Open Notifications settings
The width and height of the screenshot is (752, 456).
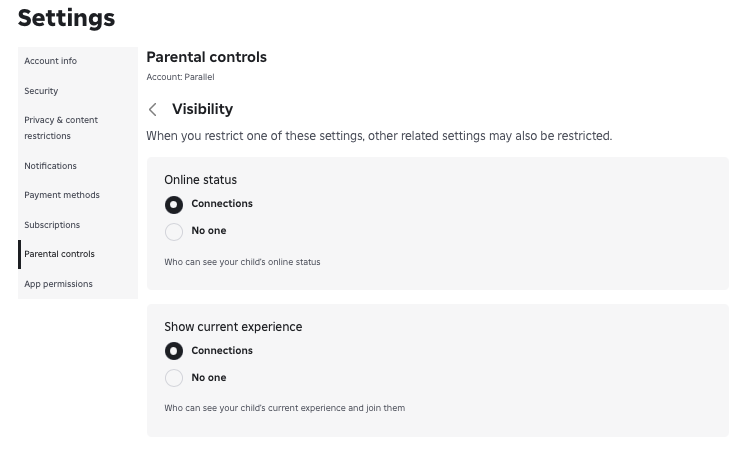coord(50,166)
